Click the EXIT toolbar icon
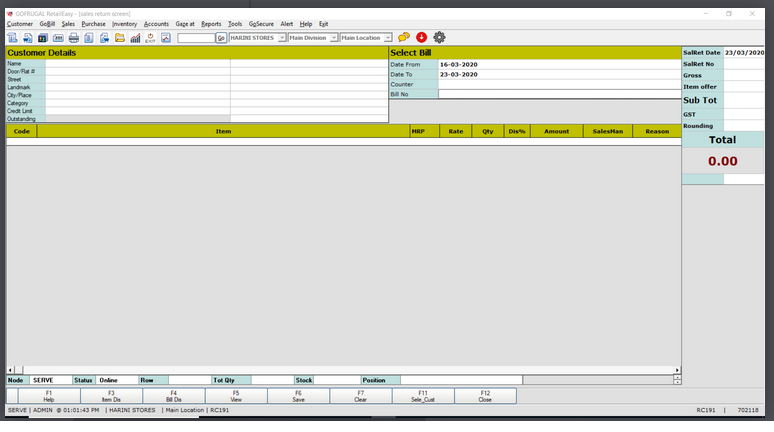The height and width of the screenshot is (432, 774). click(x=150, y=38)
